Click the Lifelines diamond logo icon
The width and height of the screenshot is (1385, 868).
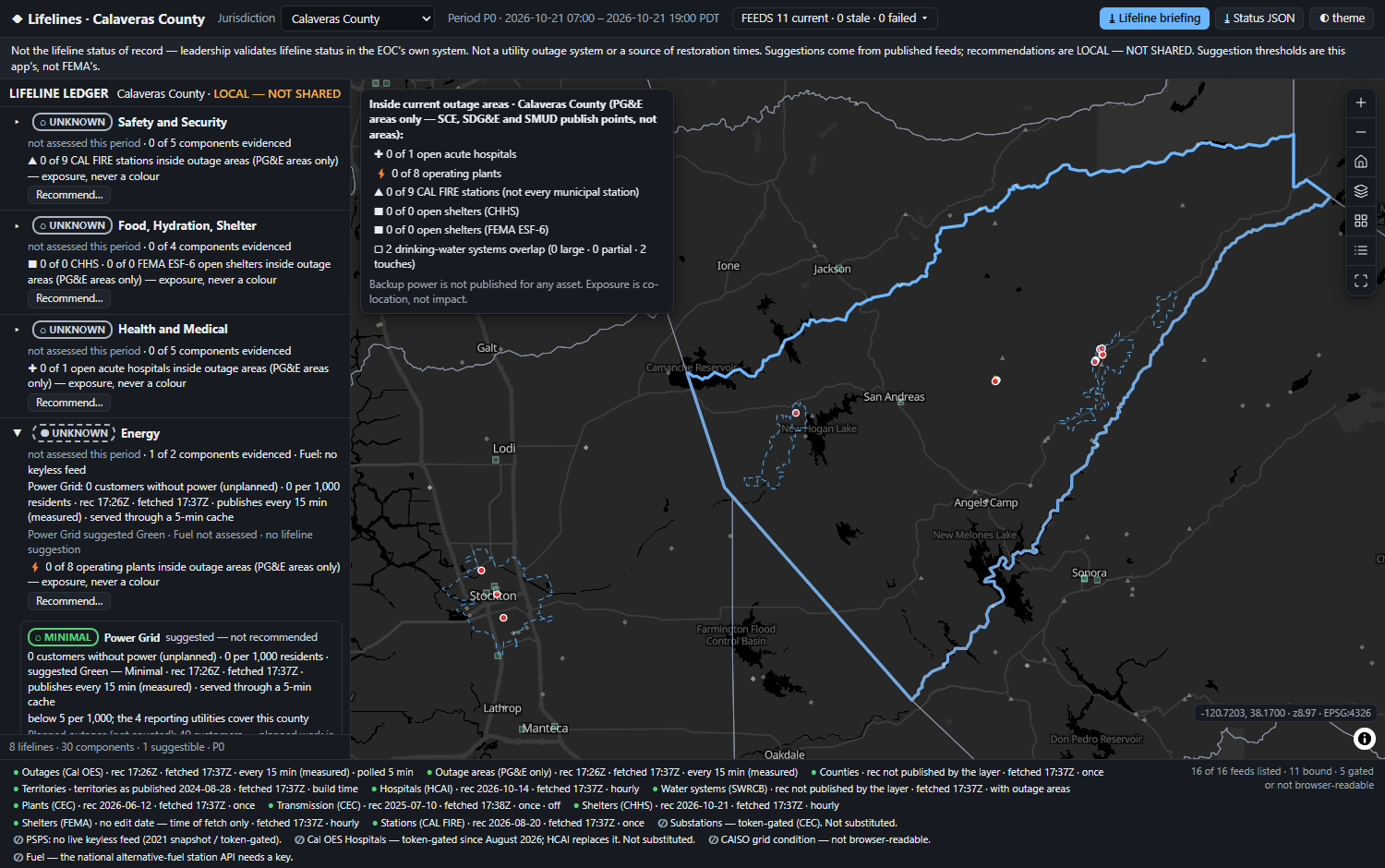[17, 18]
